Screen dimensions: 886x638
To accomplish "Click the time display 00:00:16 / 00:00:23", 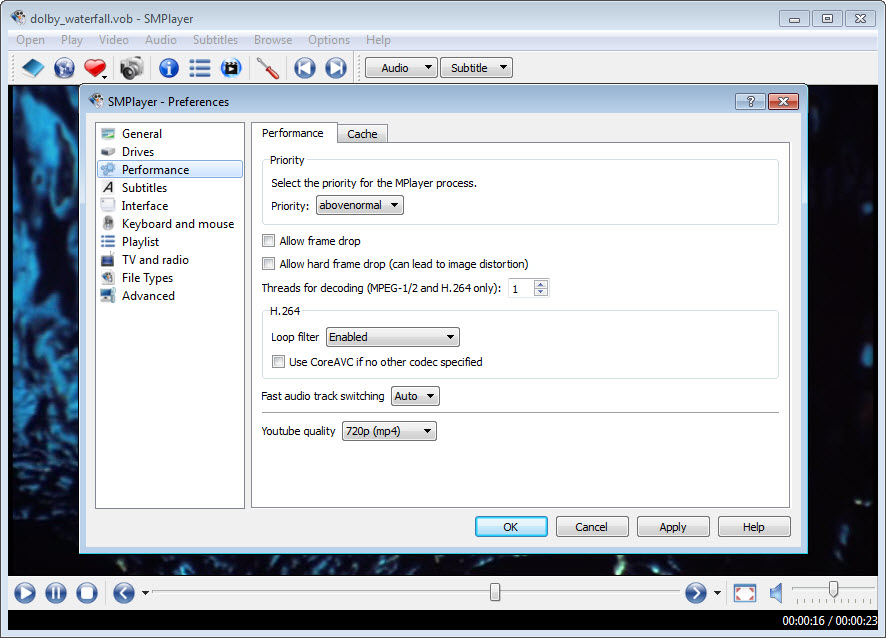I will pyautogui.click(x=829, y=620).
